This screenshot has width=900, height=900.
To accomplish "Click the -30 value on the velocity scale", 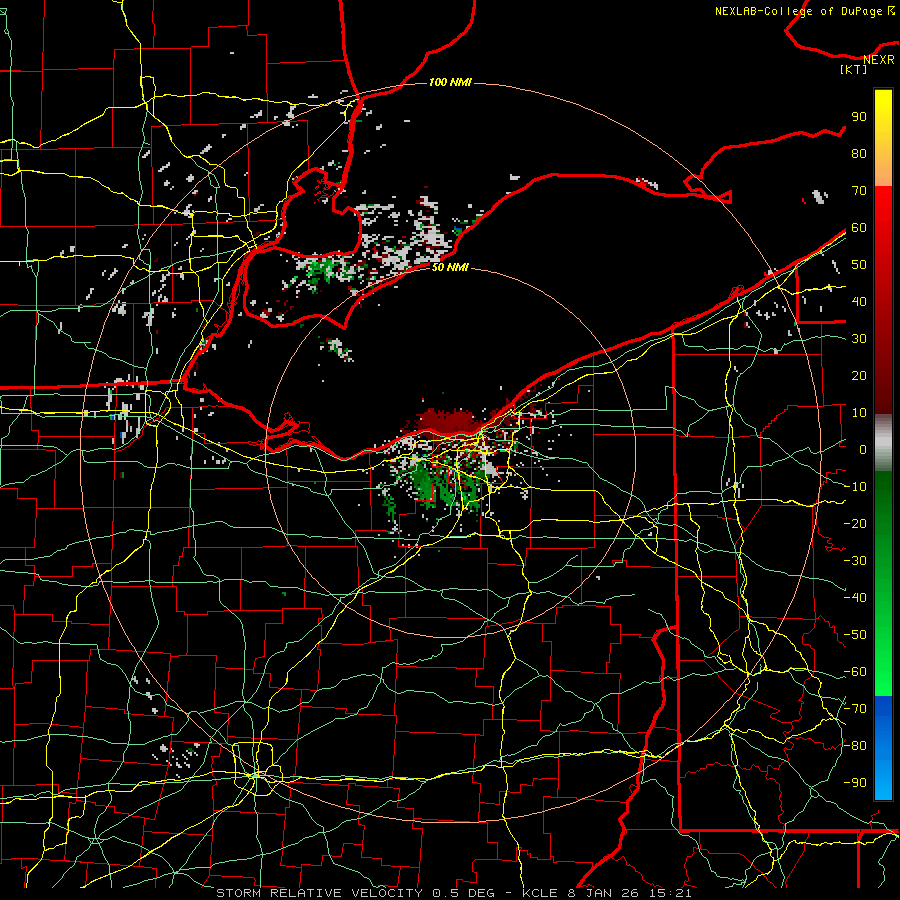I will click(855, 561).
